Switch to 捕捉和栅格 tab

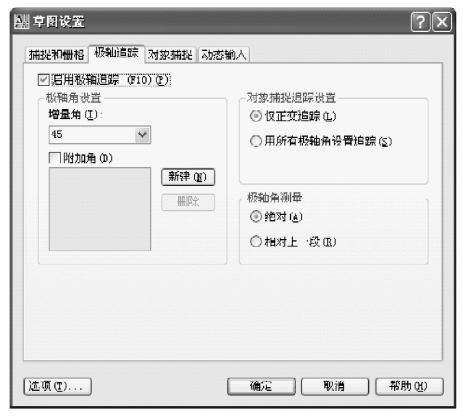[x=56, y=55]
